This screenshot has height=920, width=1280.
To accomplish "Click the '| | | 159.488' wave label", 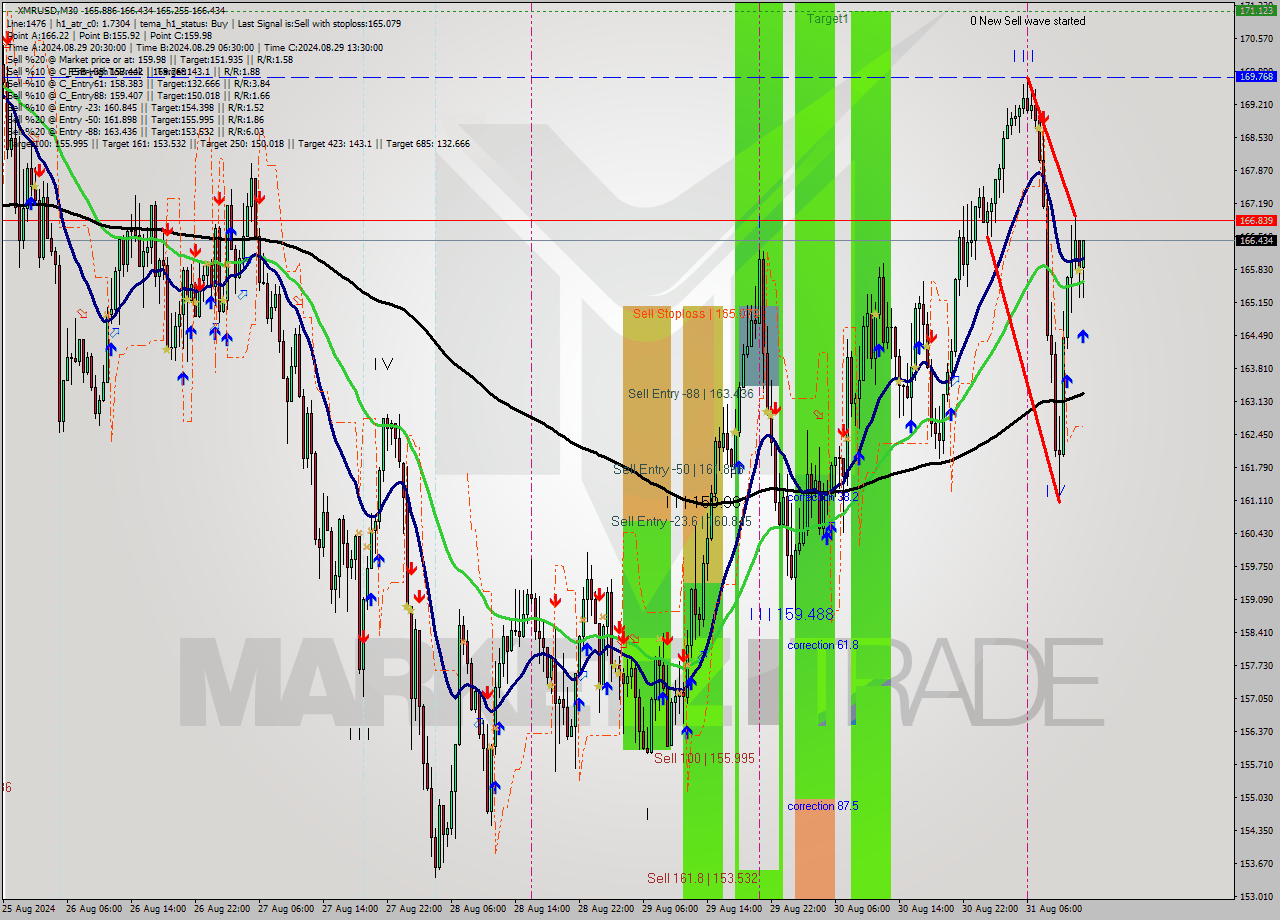I will tap(792, 614).
